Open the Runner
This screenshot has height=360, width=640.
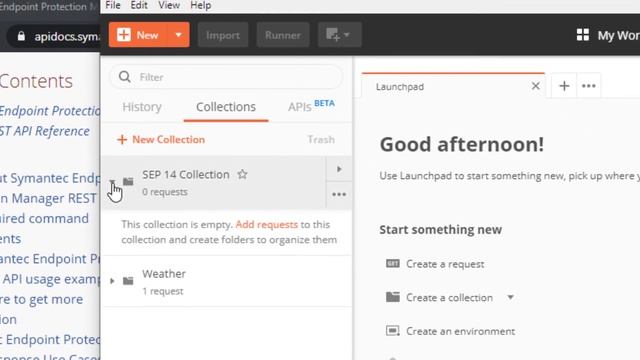[283, 35]
